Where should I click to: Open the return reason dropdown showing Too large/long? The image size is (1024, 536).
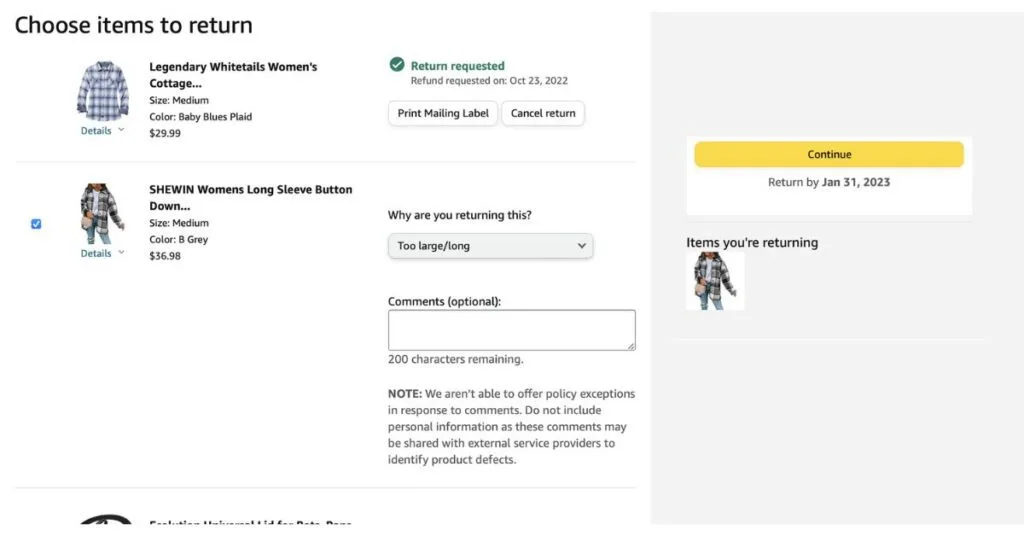point(490,246)
